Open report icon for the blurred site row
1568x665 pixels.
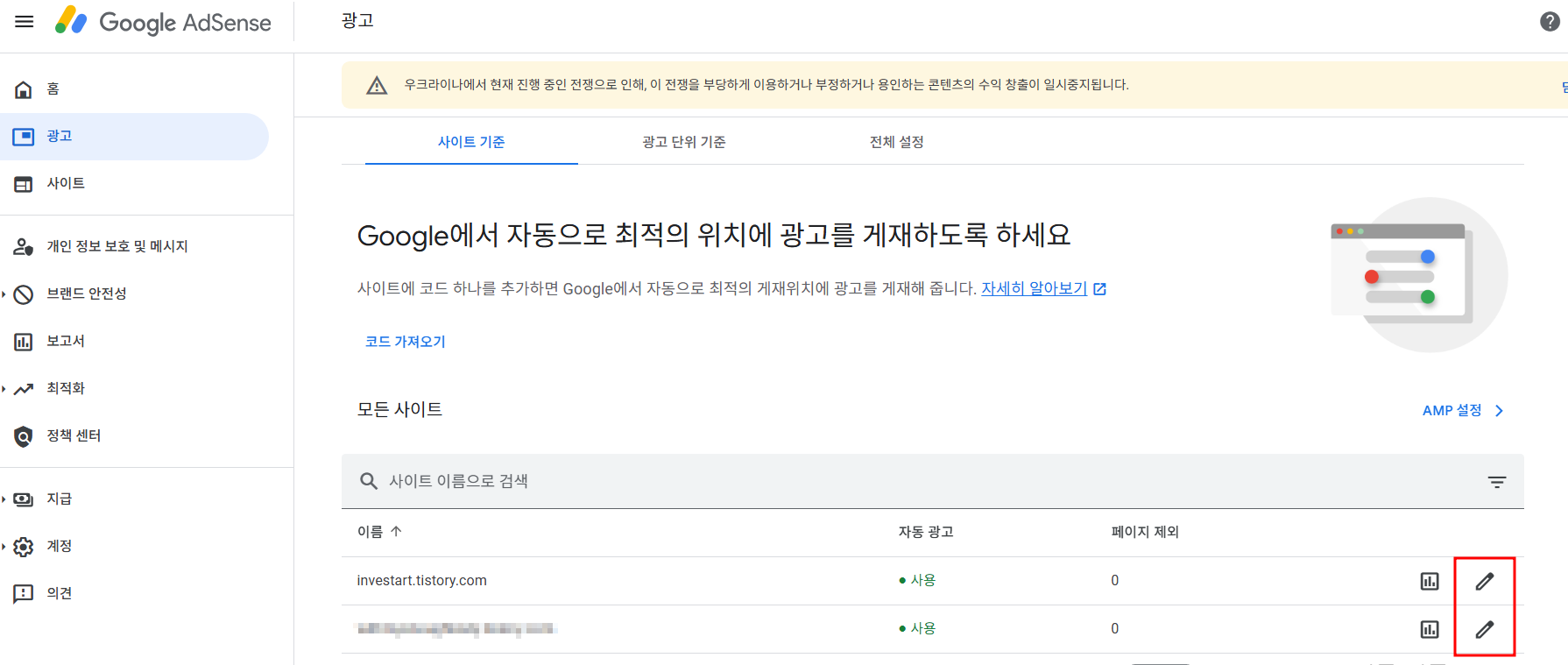tap(1430, 629)
